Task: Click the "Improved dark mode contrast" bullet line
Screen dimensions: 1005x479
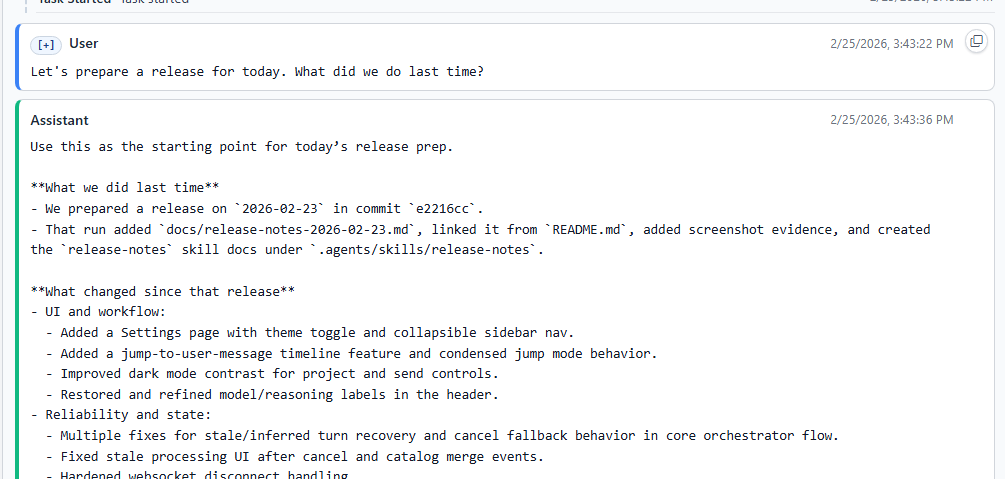Action: tap(279, 374)
